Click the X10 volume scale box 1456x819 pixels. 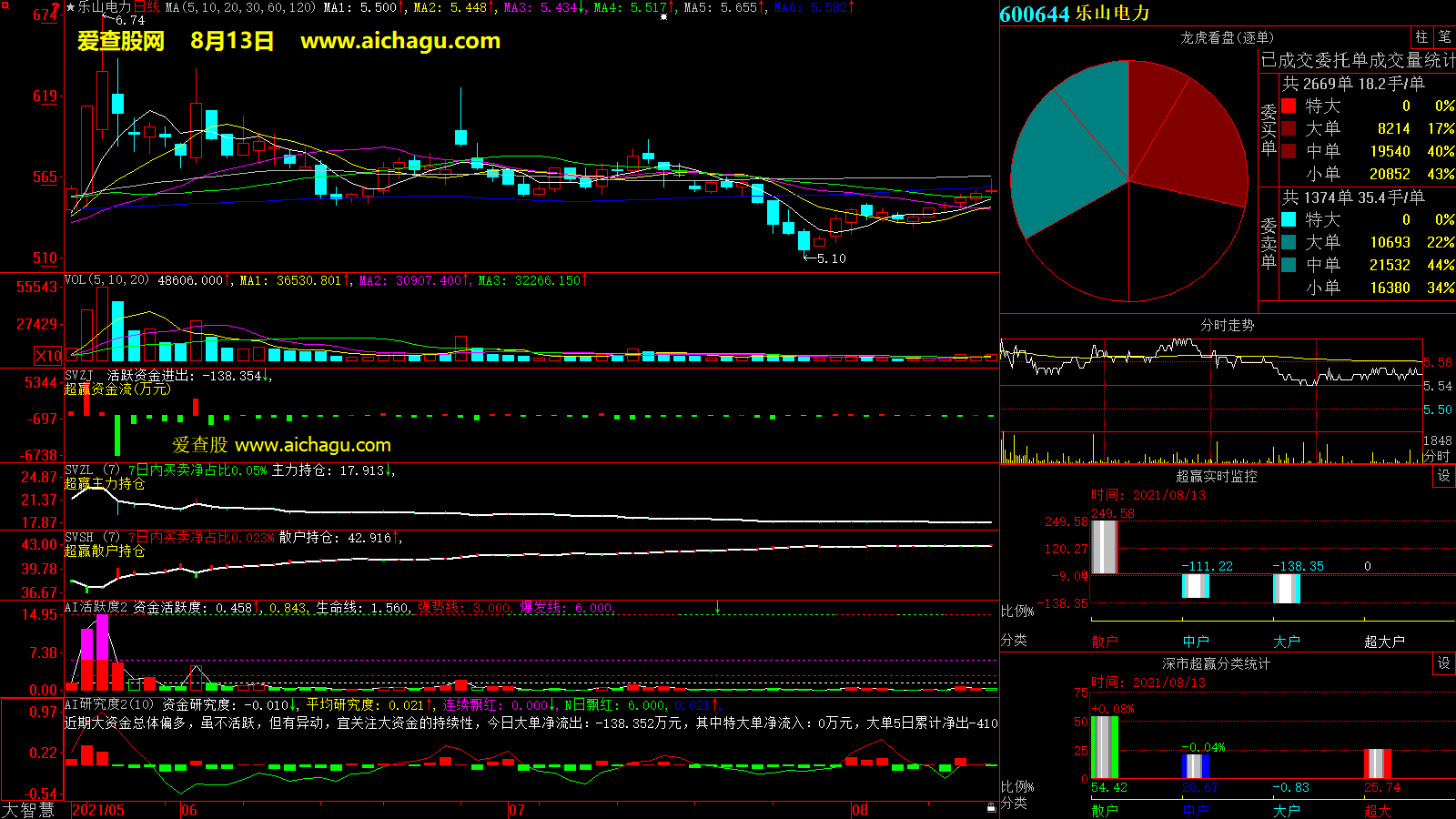(48, 356)
